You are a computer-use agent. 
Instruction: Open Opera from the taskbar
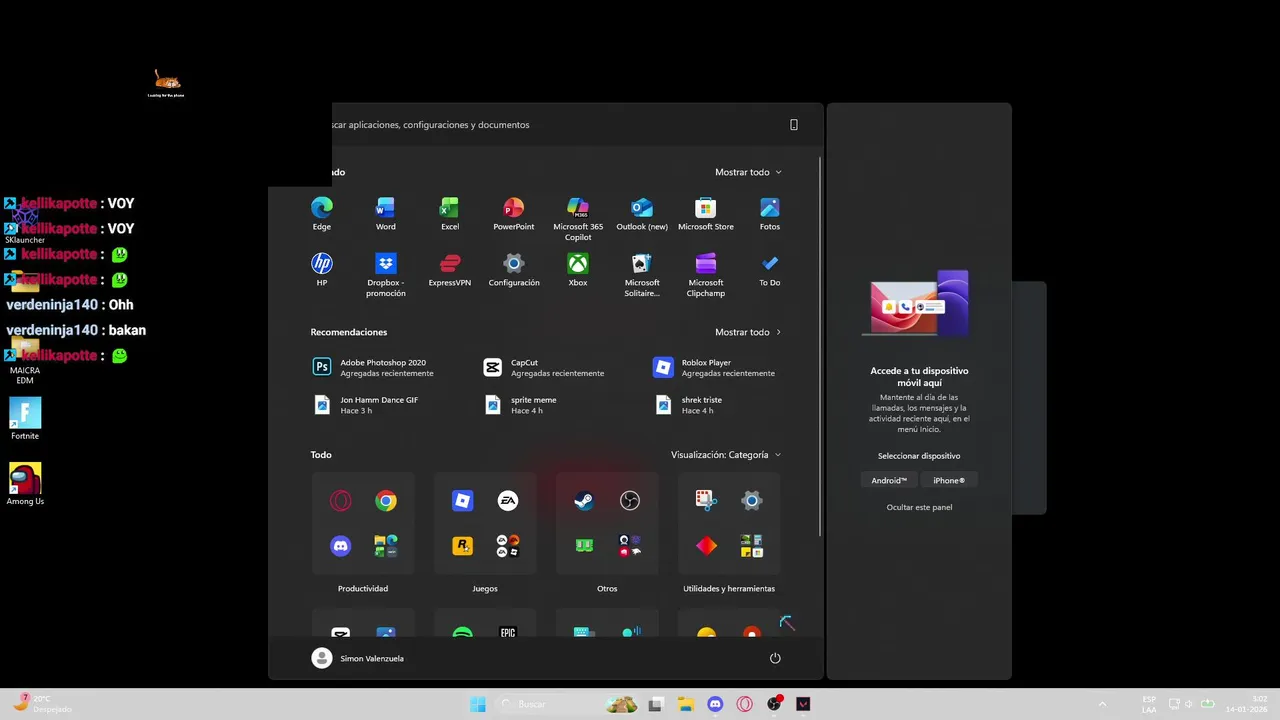pyautogui.click(x=744, y=704)
